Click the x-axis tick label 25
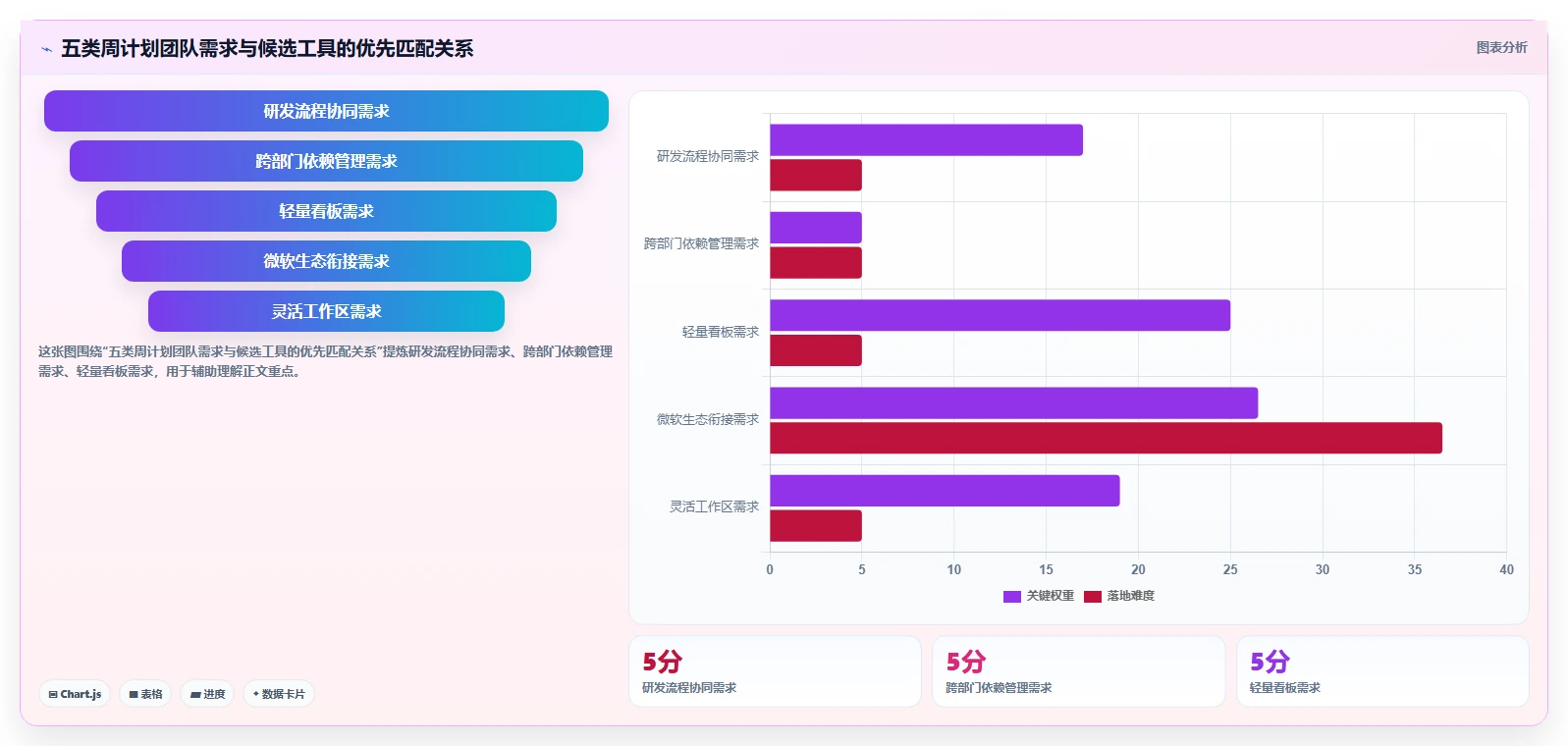The height and width of the screenshot is (746, 1568). coord(1230,569)
